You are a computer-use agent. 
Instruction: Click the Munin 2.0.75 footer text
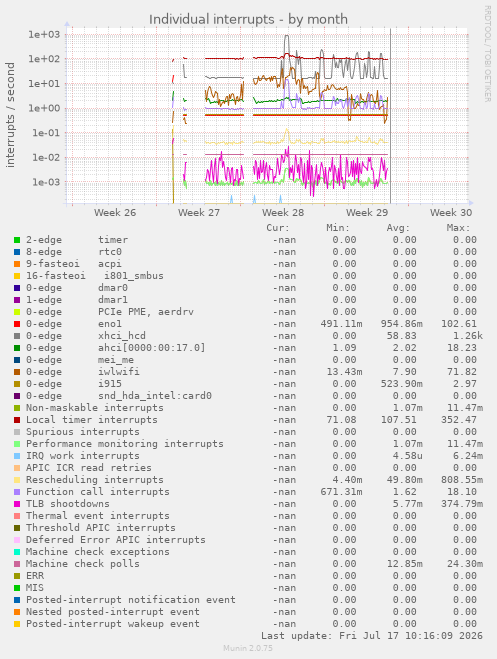coord(248,648)
